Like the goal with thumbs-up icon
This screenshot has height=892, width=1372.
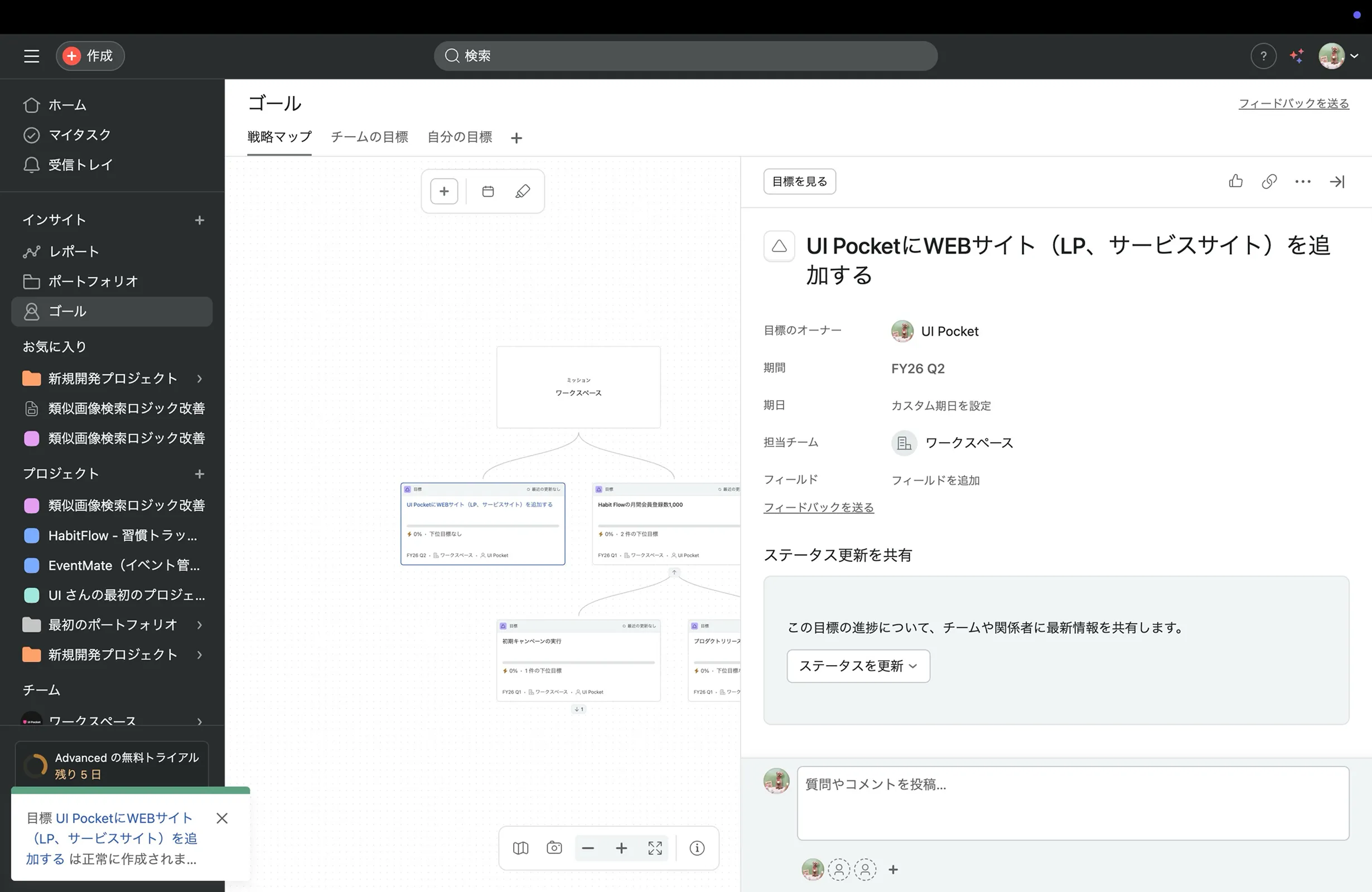1235,182
